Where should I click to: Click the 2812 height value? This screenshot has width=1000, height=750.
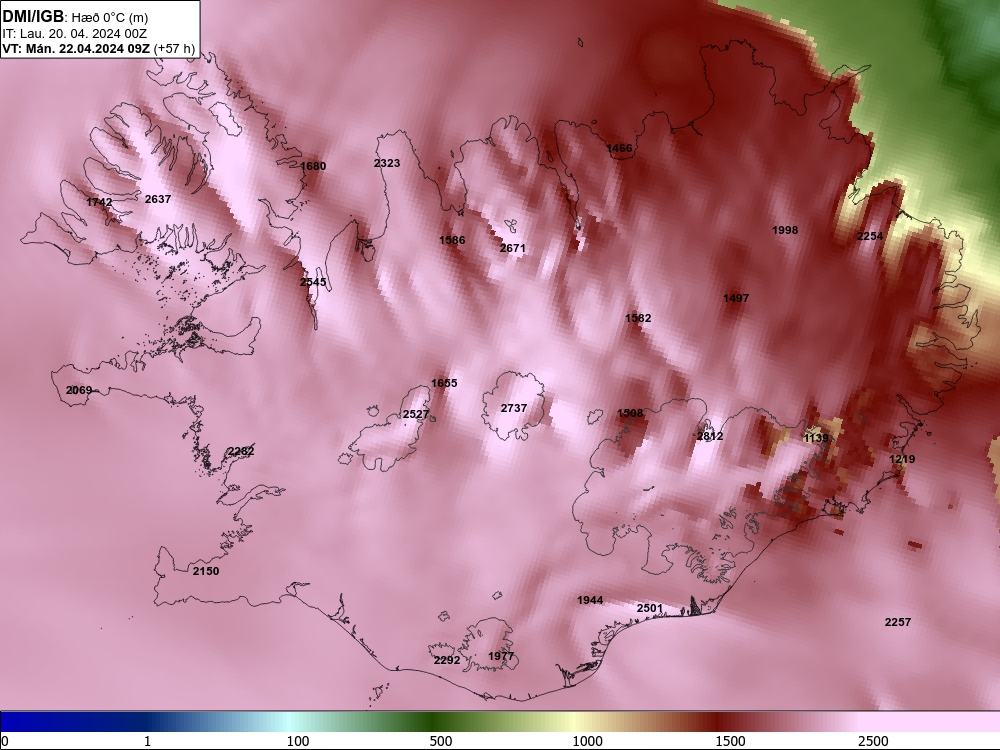coord(710,436)
